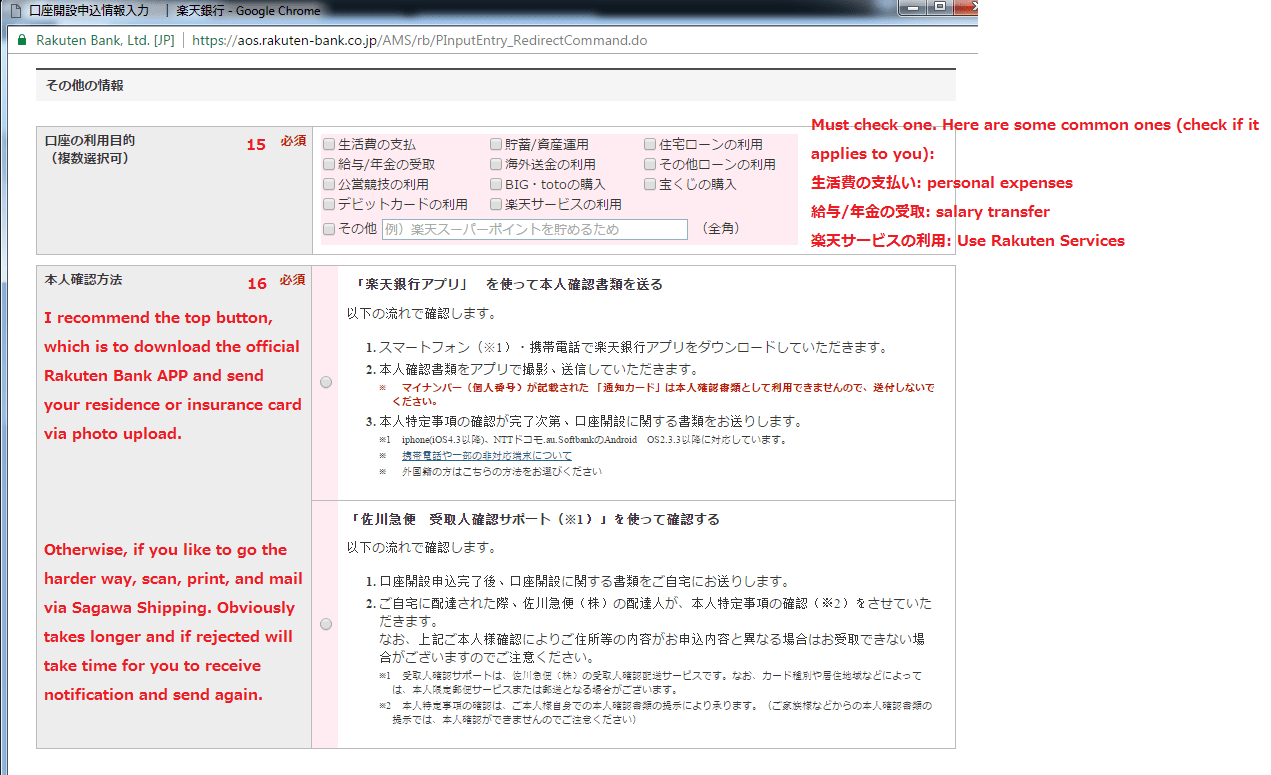Click the その他 purpose text input field

(535, 229)
